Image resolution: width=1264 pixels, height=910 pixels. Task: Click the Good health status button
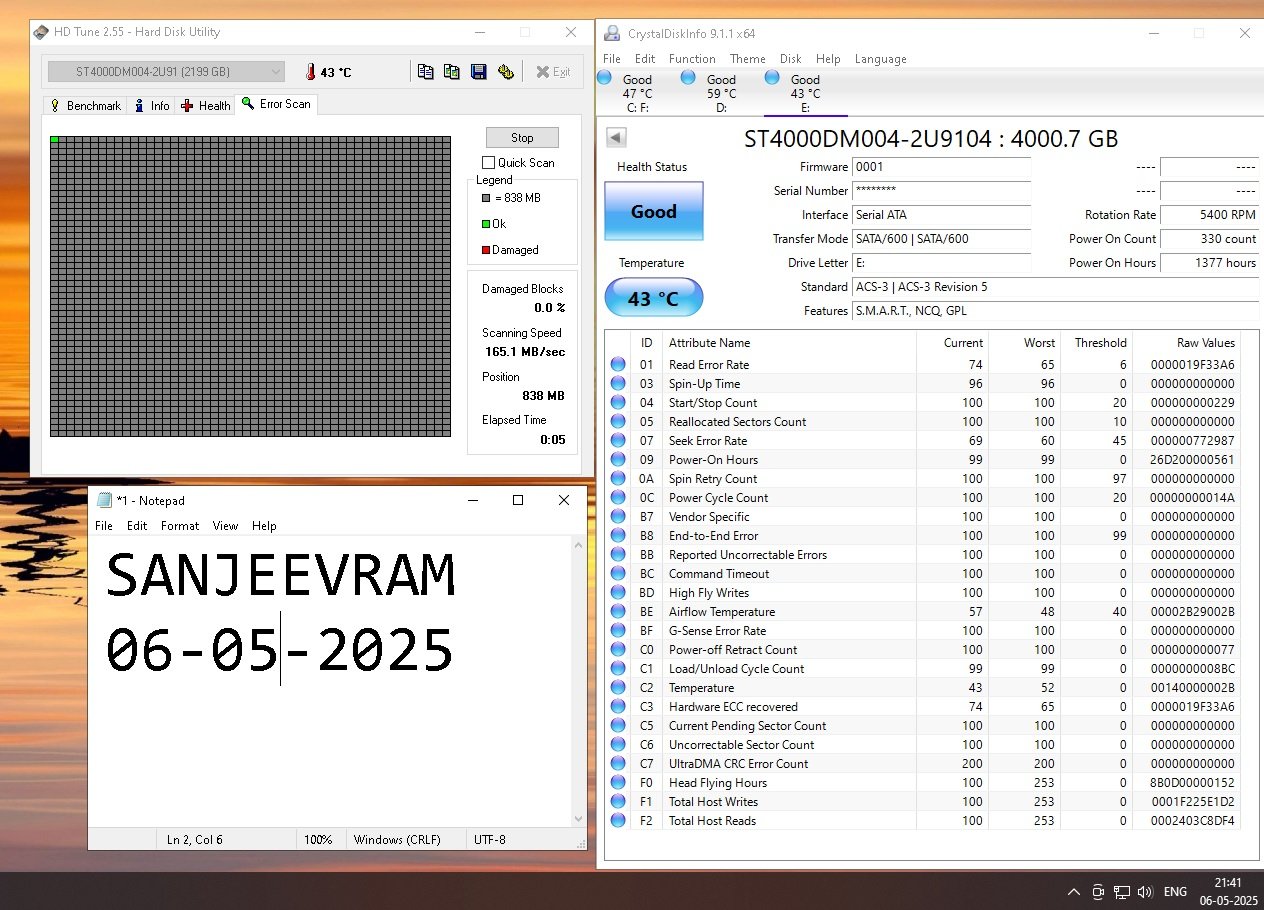point(654,212)
